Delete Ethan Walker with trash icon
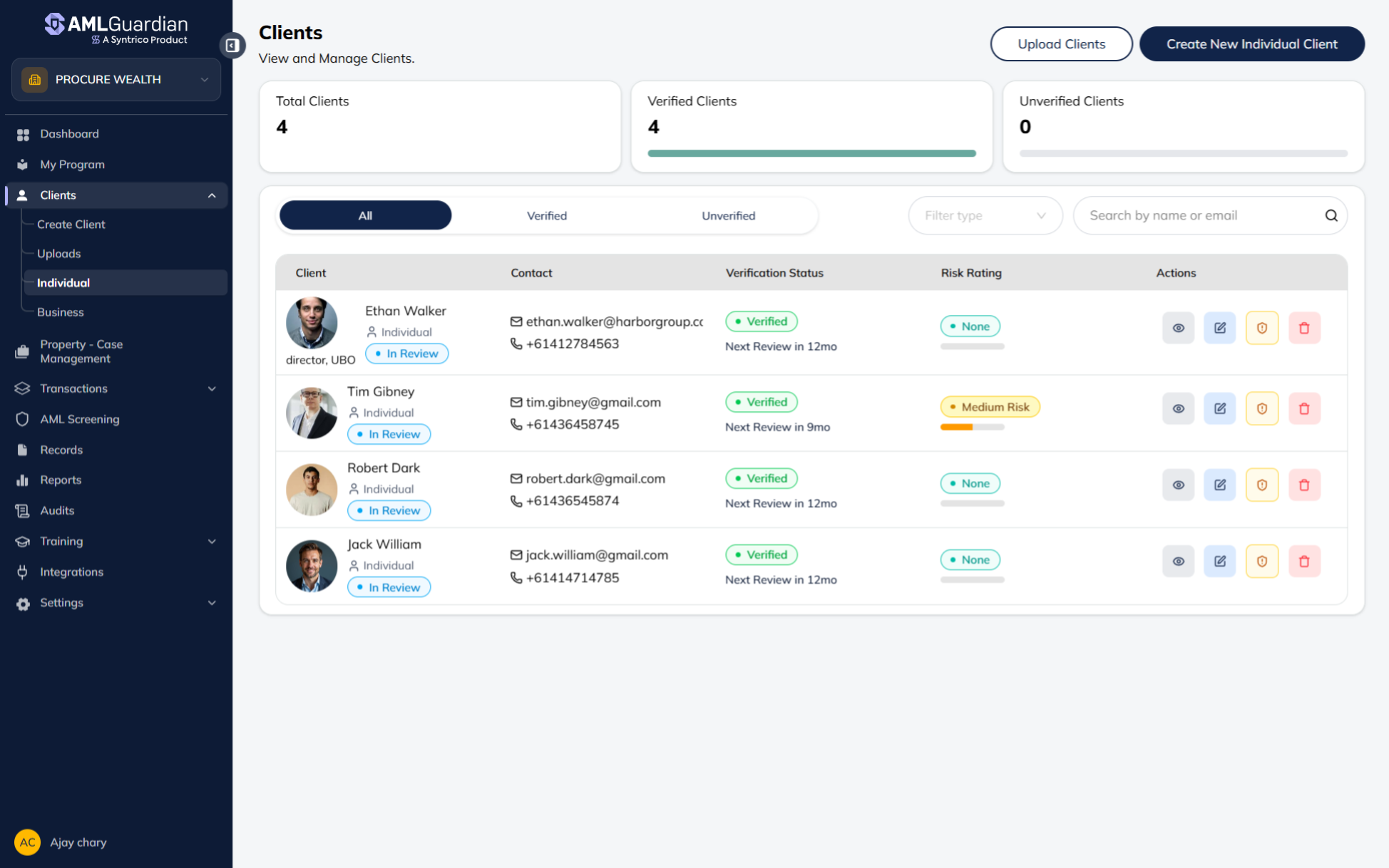 (1304, 328)
